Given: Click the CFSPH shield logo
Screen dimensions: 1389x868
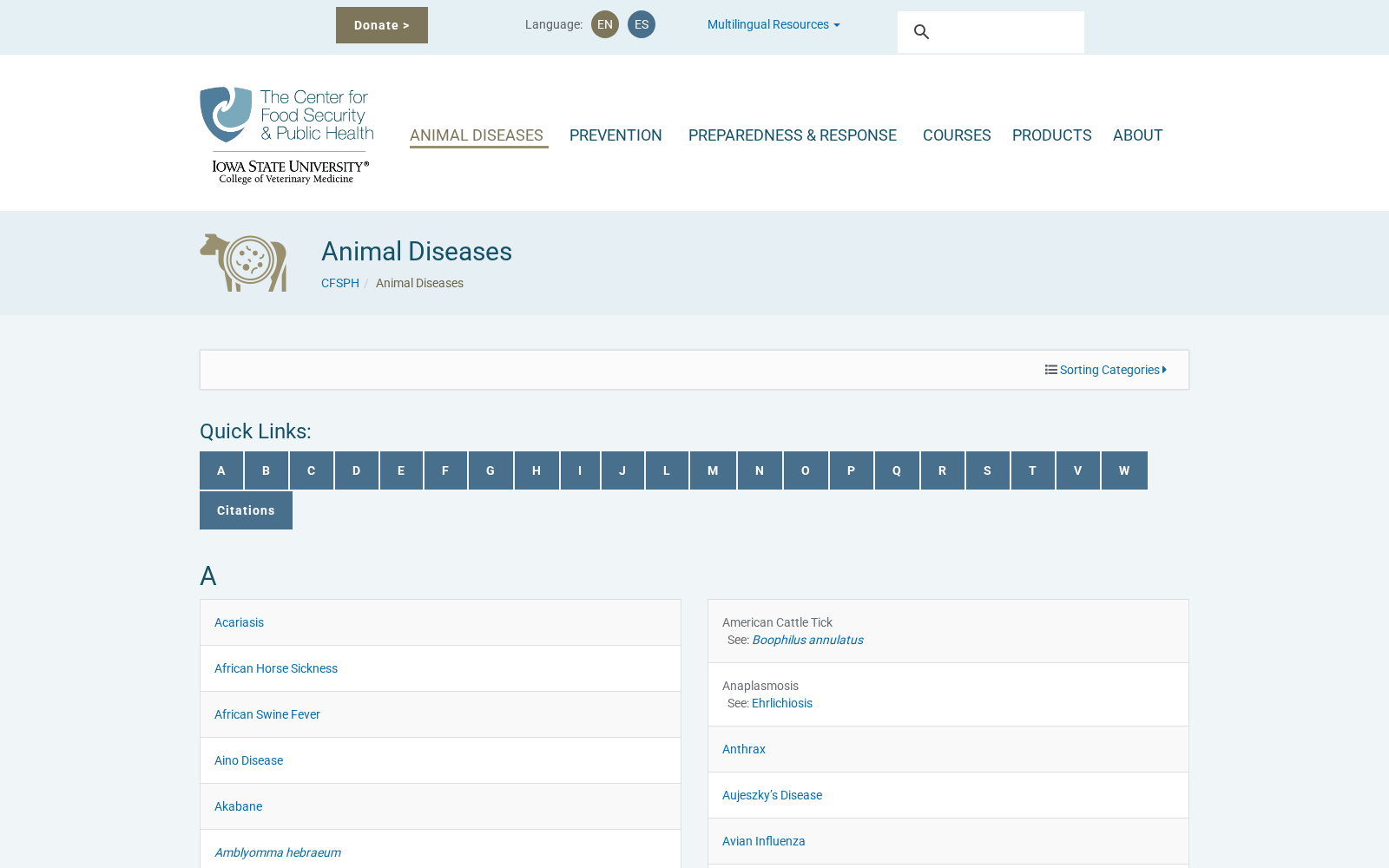Looking at the screenshot, I should [226, 115].
